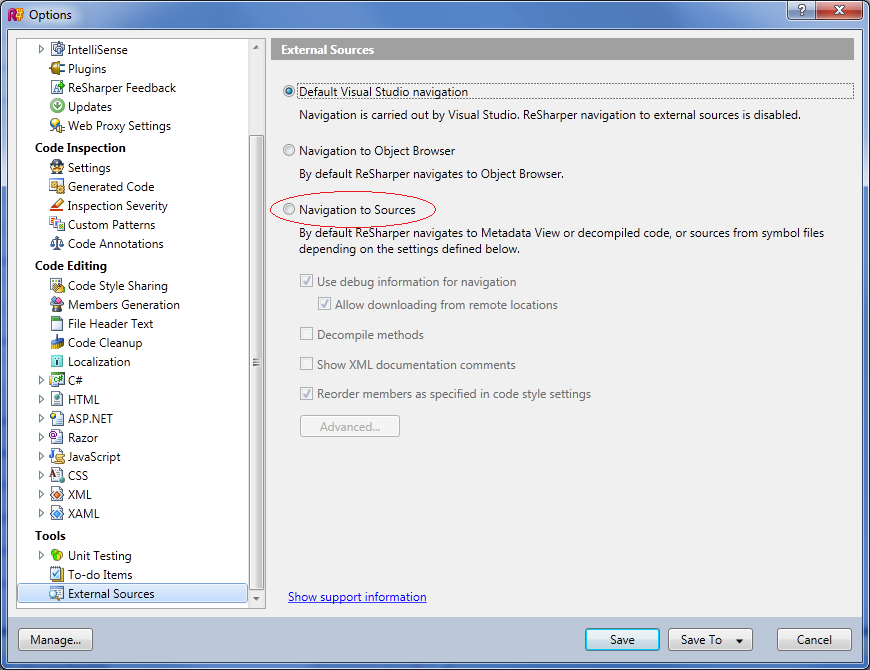Enable Decompile methods checkbox
Image resolution: width=870 pixels, height=670 pixels.
point(306,334)
